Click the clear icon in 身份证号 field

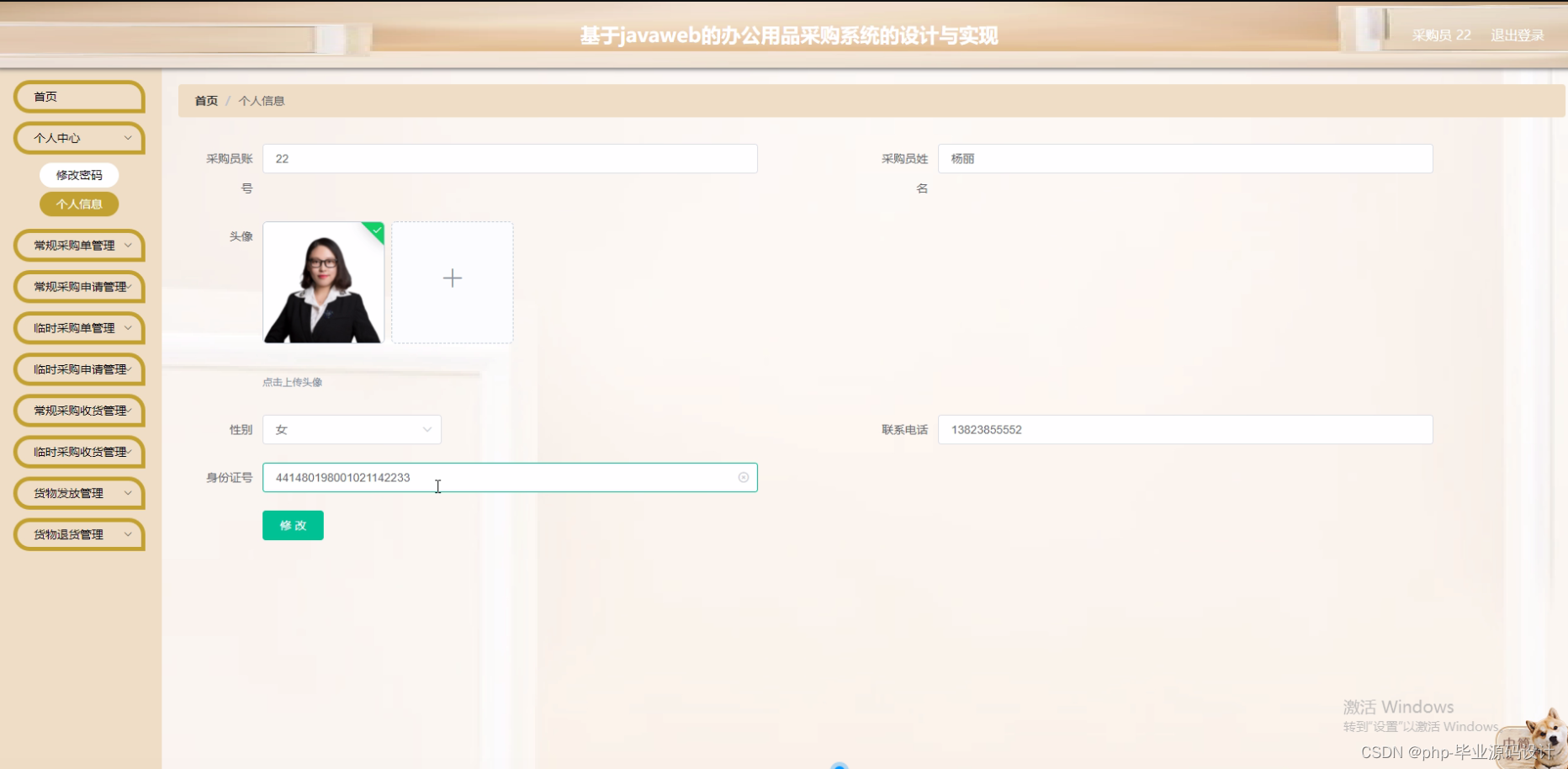[x=744, y=477]
